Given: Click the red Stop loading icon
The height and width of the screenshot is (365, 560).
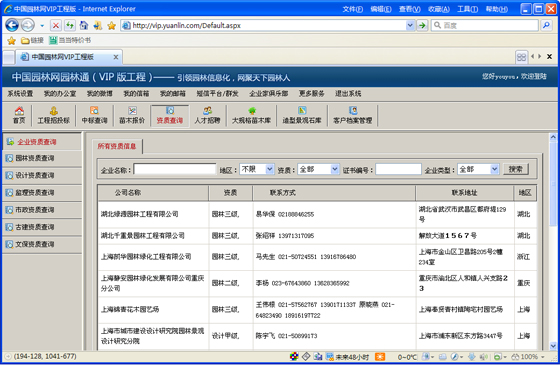Looking at the screenshot, I should (x=56, y=25).
